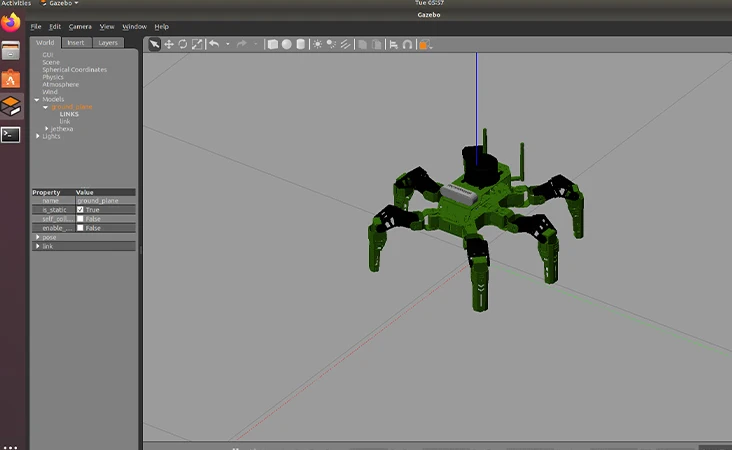Activate the rotate mode tool

coord(182,44)
